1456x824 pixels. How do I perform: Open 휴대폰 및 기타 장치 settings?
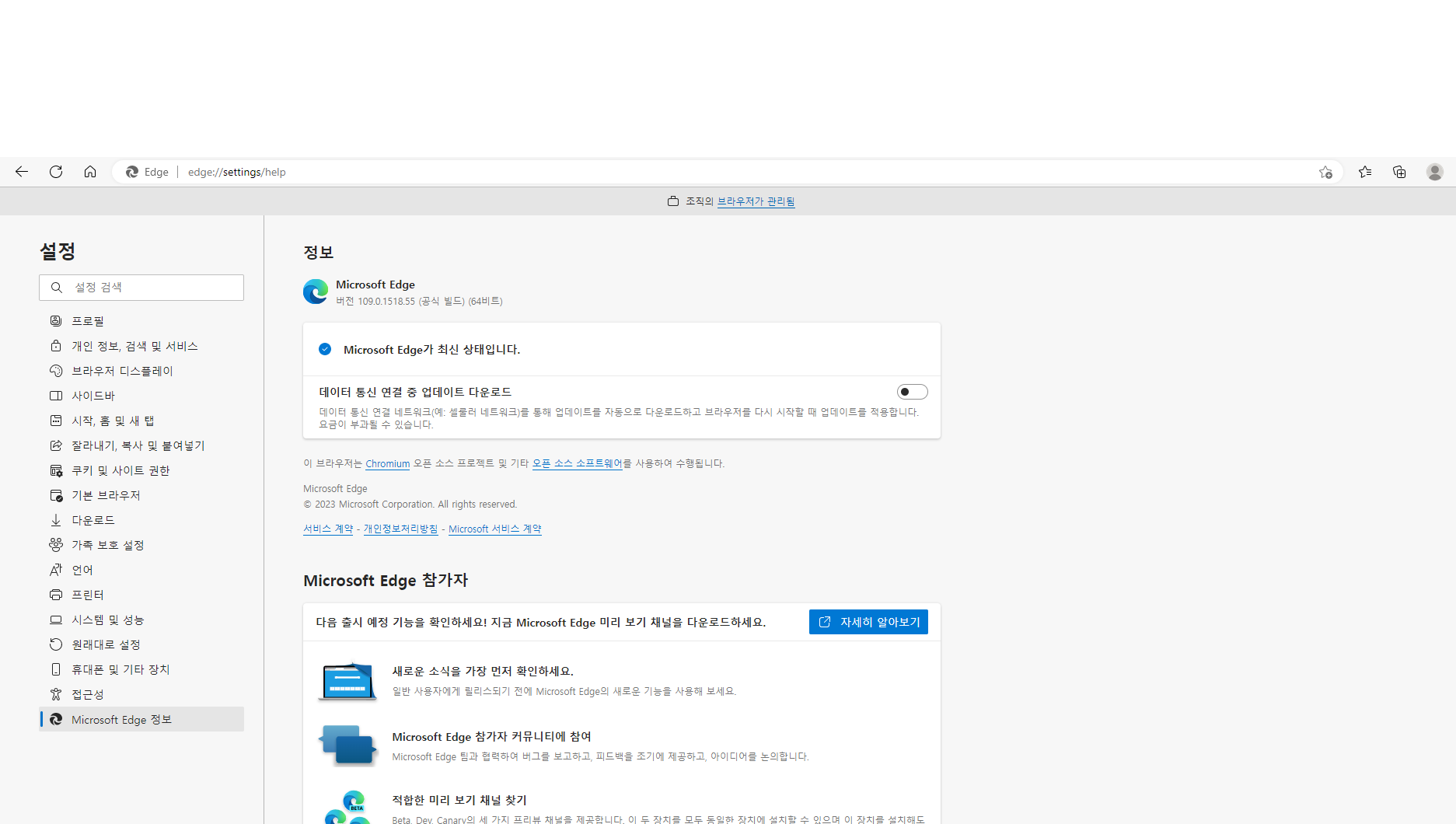coord(141,669)
